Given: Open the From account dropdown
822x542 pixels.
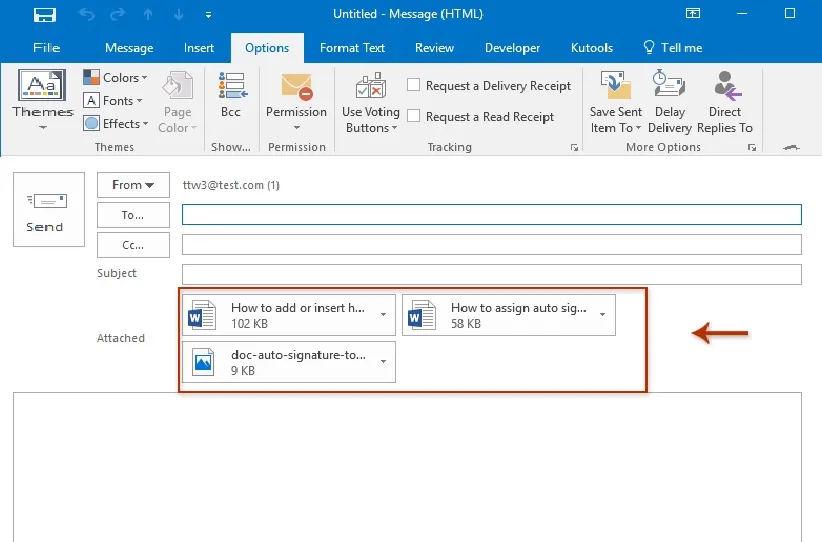Looking at the screenshot, I should [133, 185].
